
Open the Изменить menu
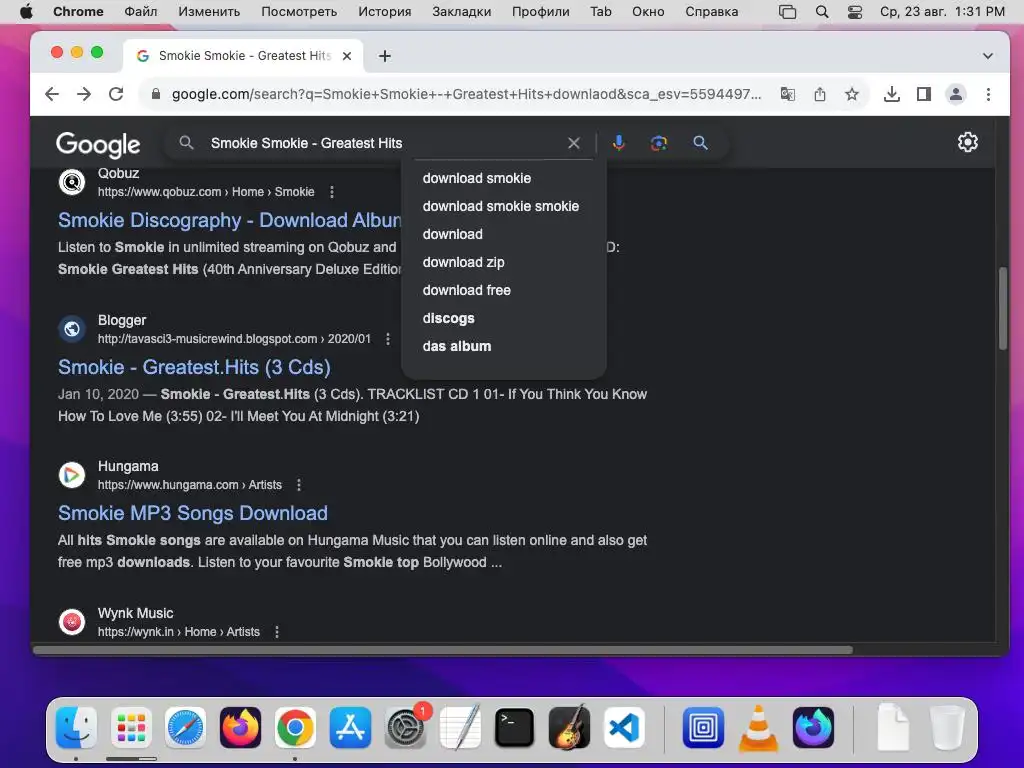[209, 12]
